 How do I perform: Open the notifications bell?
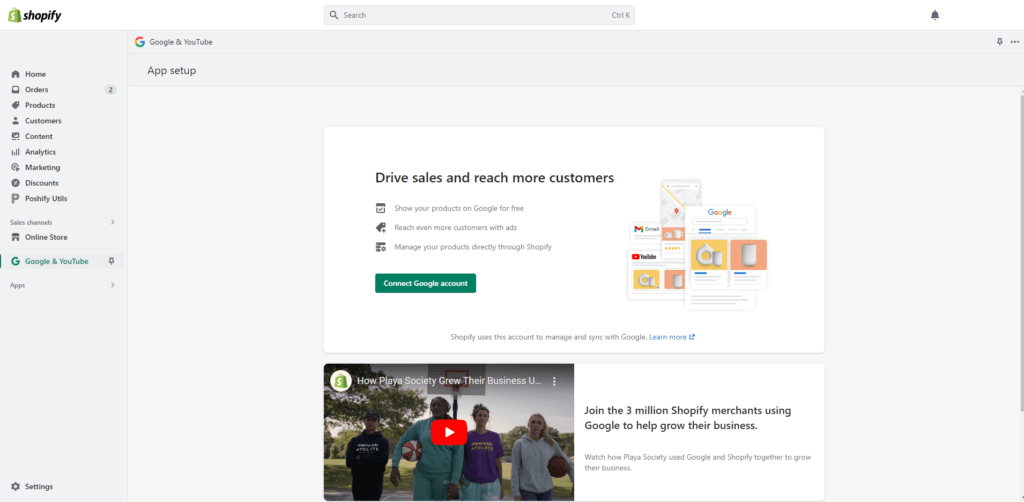[x=935, y=15]
